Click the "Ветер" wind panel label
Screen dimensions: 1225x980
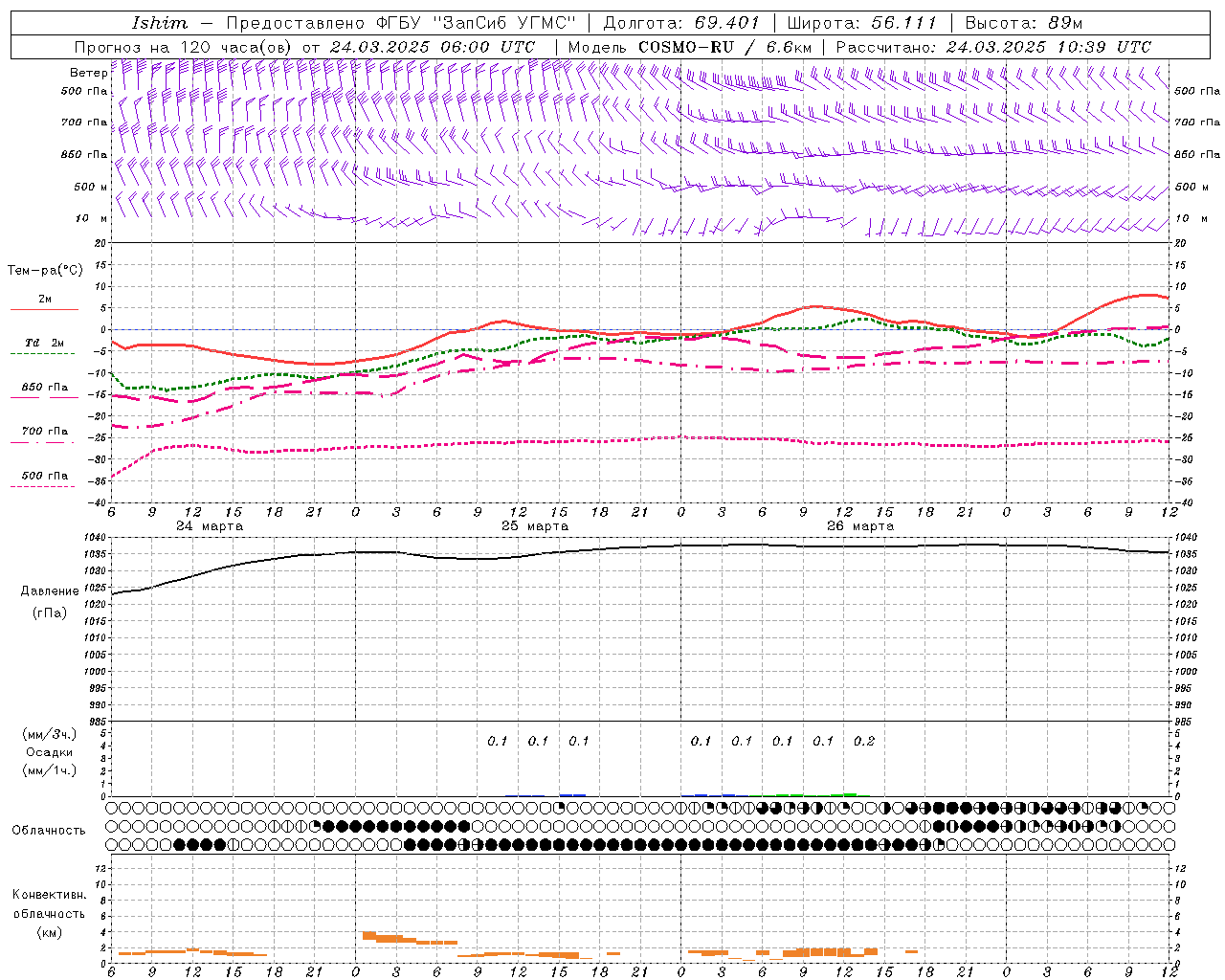pyautogui.click(x=88, y=73)
